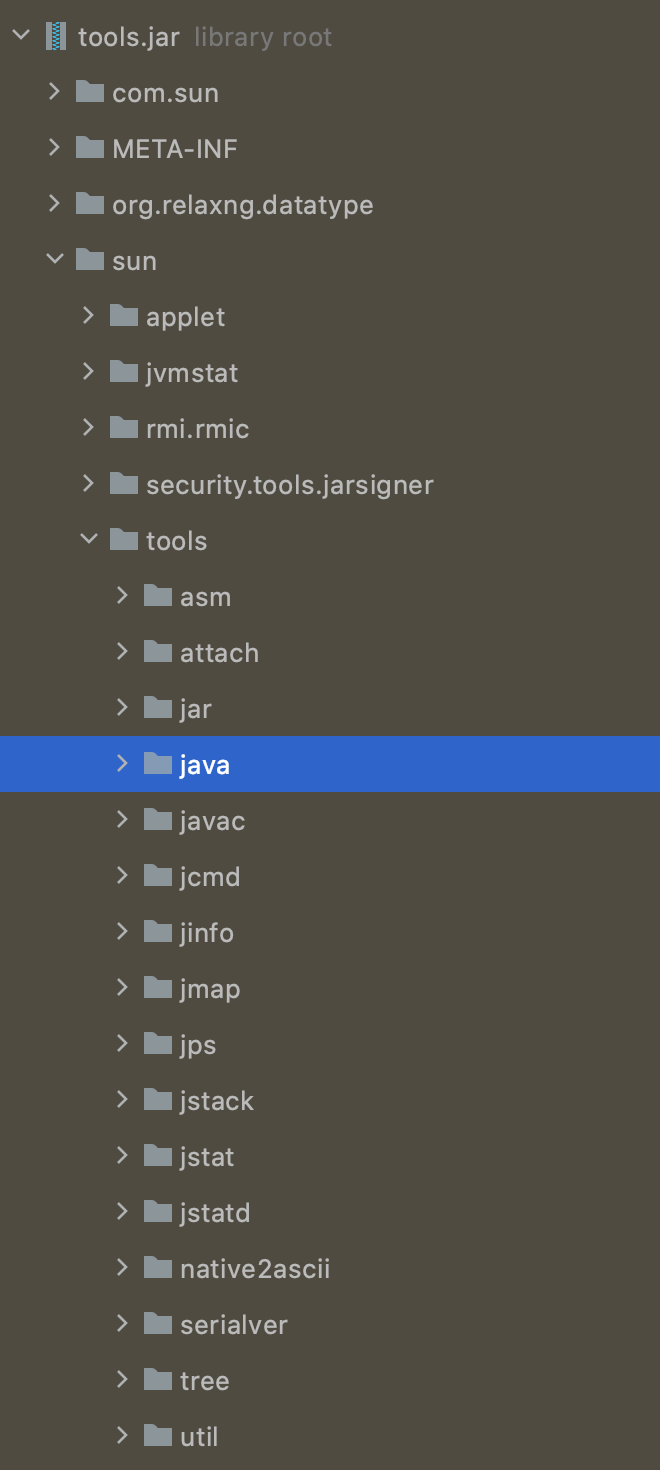Click the com.sun package folder icon
660x1470 pixels.
coord(90,93)
